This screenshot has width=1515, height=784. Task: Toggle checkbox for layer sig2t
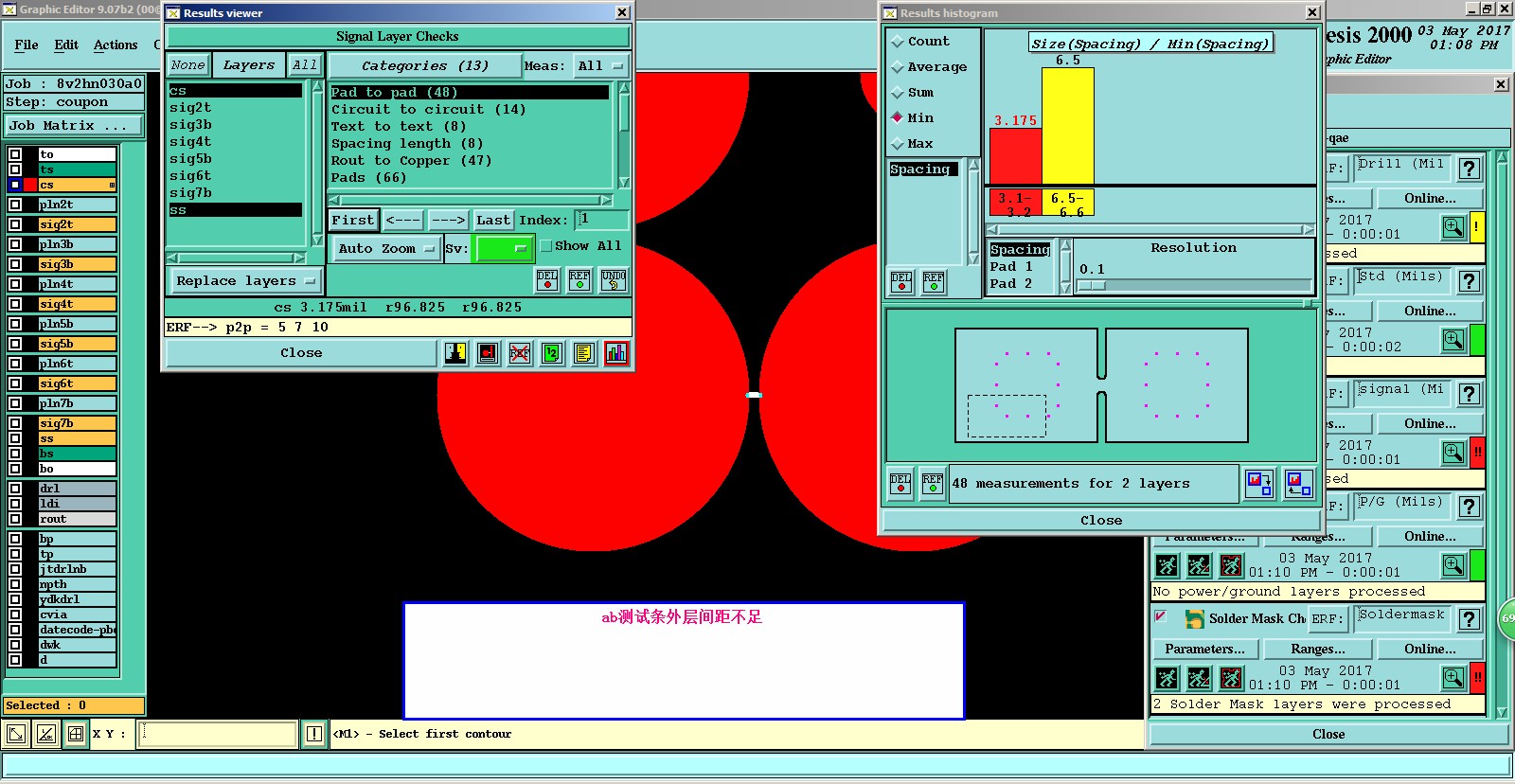15,224
